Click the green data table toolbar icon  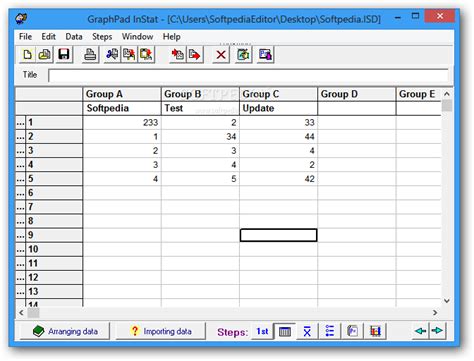click(x=243, y=55)
